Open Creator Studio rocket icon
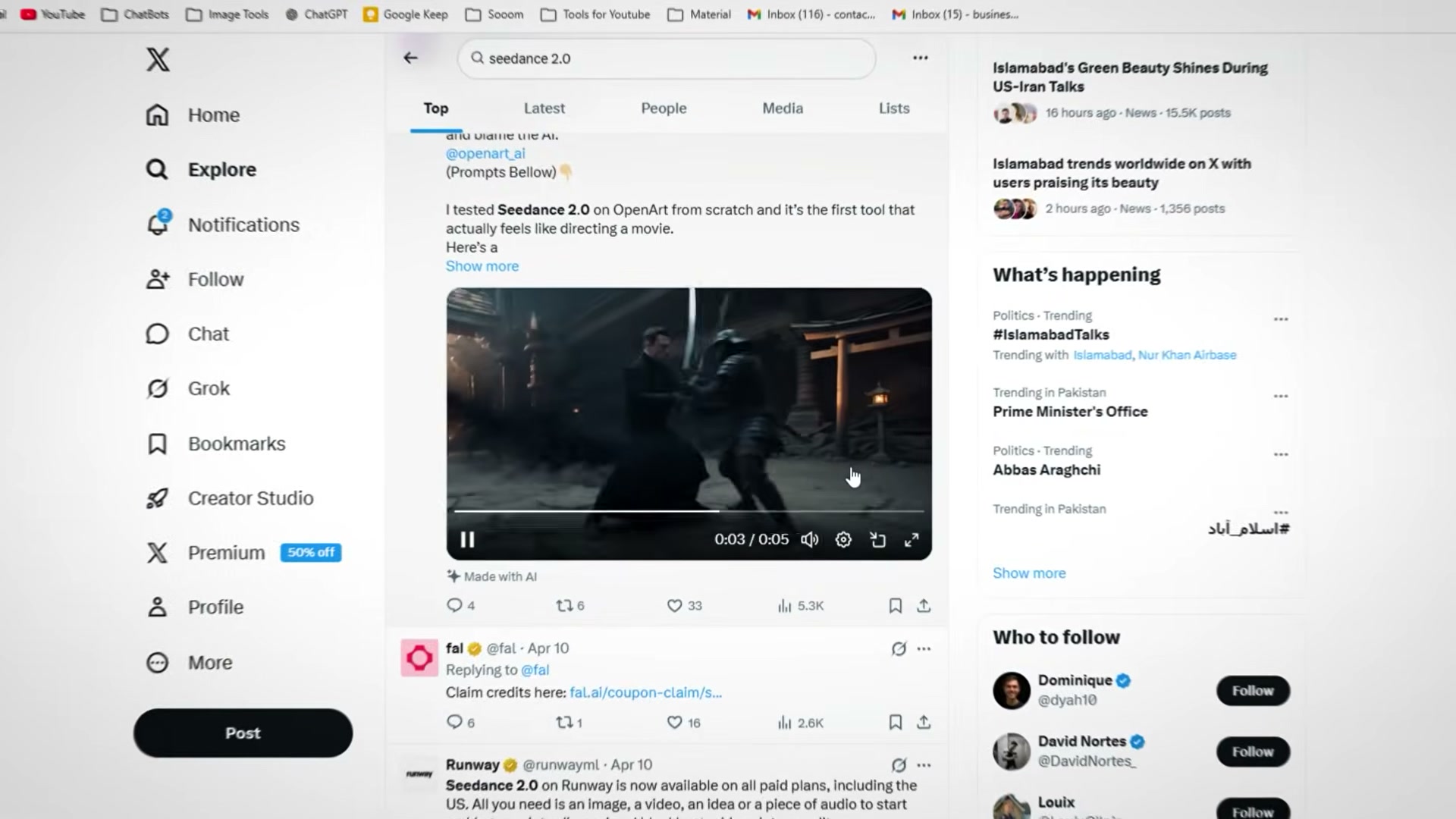The width and height of the screenshot is (1456, 819). [157, 498]
